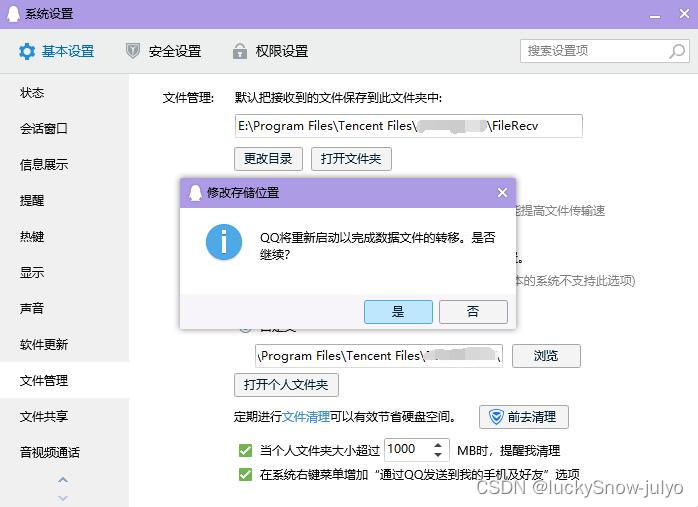Image resolution: width=698 pixels, height=507 pixels.
Task: Close the 修改存储位置 dialog
Action: [503, 192]
